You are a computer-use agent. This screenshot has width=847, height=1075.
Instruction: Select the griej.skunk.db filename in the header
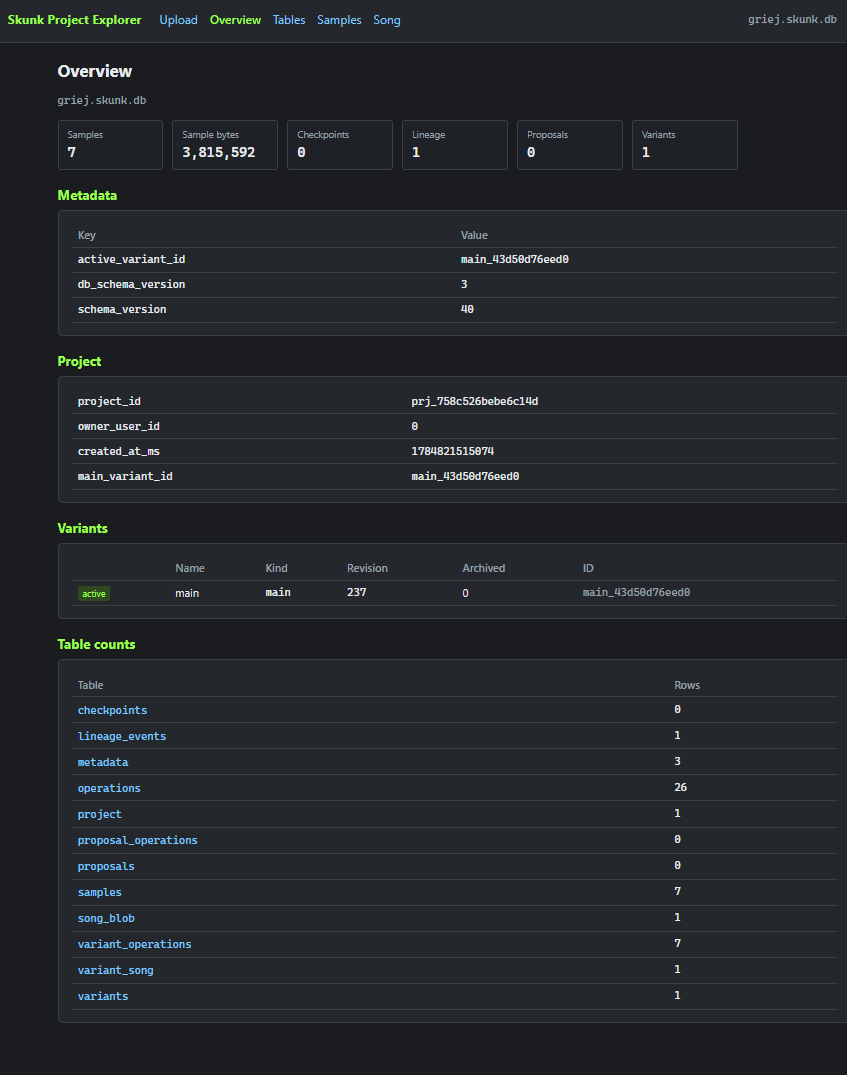tap(792, 19)
